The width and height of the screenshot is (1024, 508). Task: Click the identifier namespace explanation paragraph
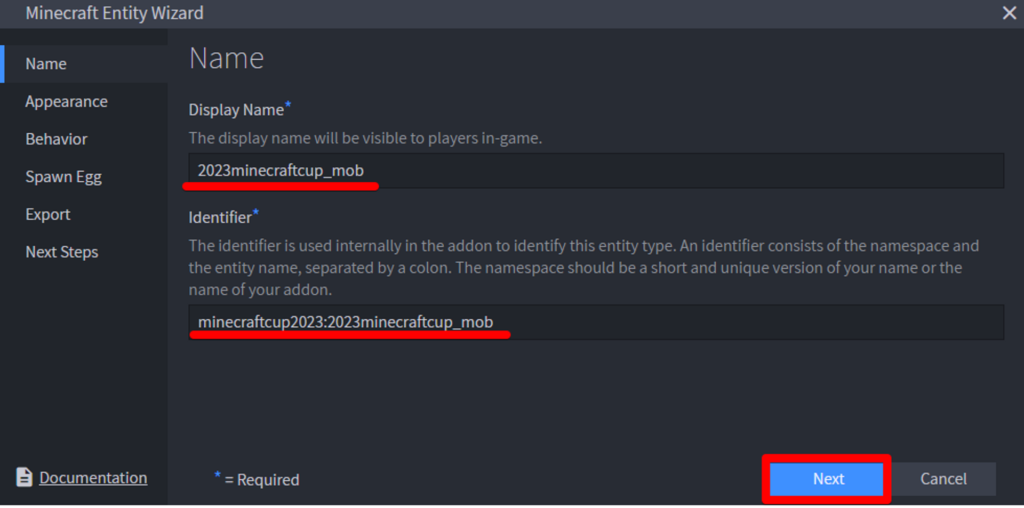point(584,267)
